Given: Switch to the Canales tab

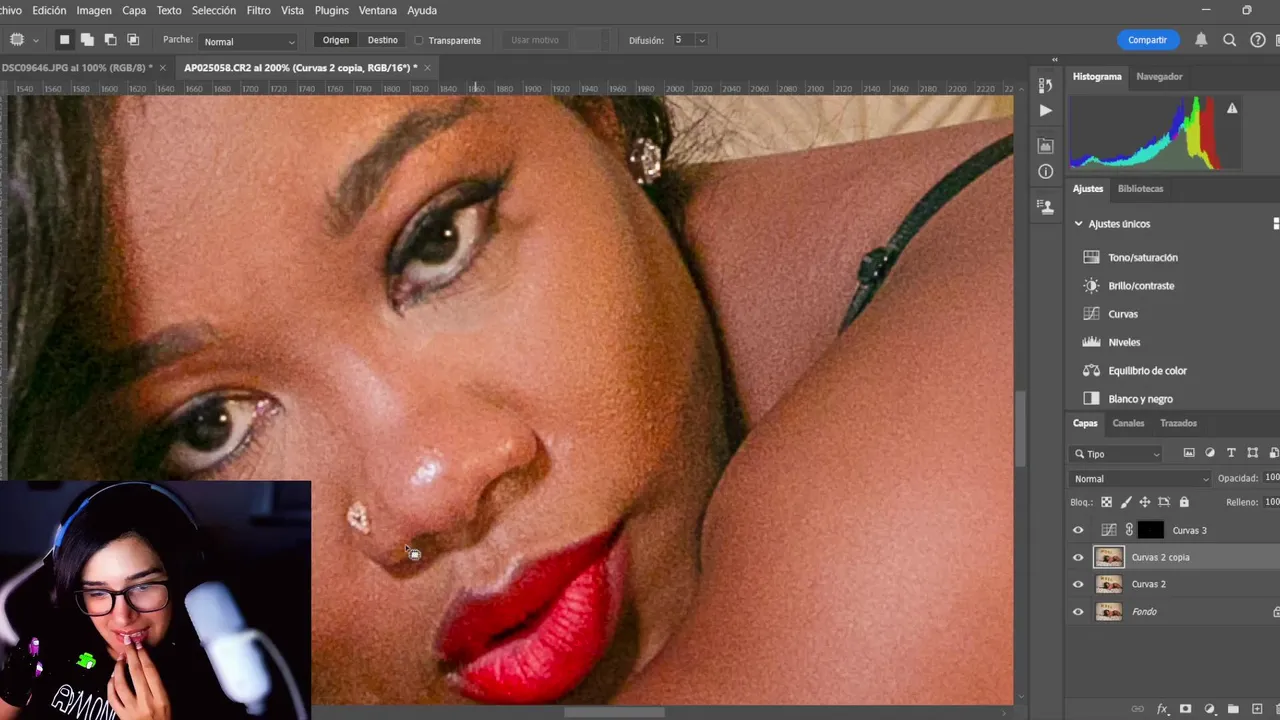Looking at the screenshot, I should point(1128,423).
